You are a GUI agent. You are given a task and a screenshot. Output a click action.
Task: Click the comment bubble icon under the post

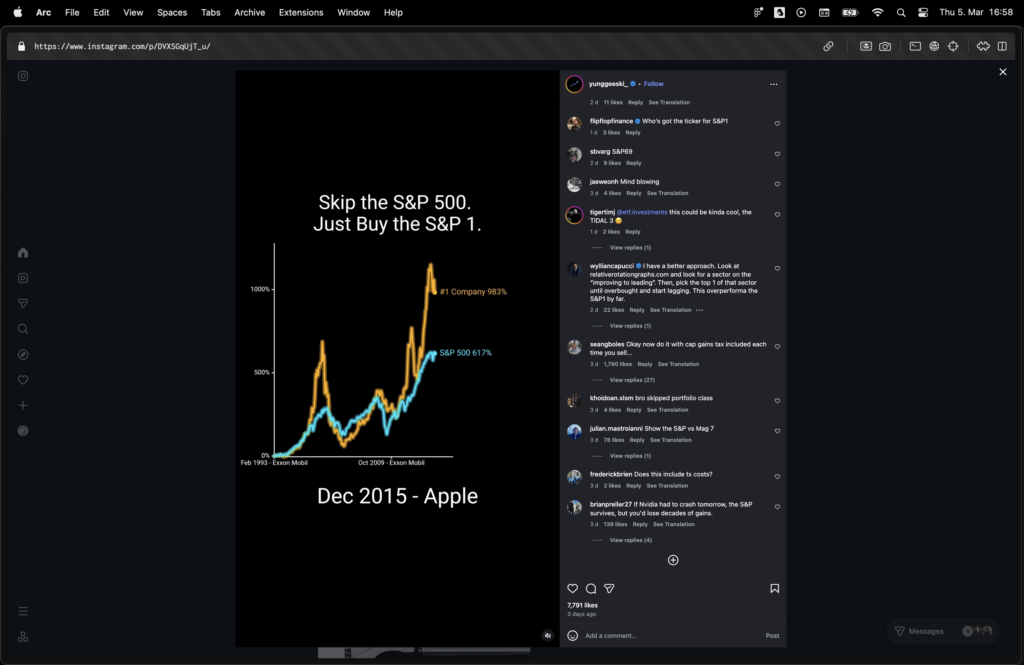click(x=591, y=589)
